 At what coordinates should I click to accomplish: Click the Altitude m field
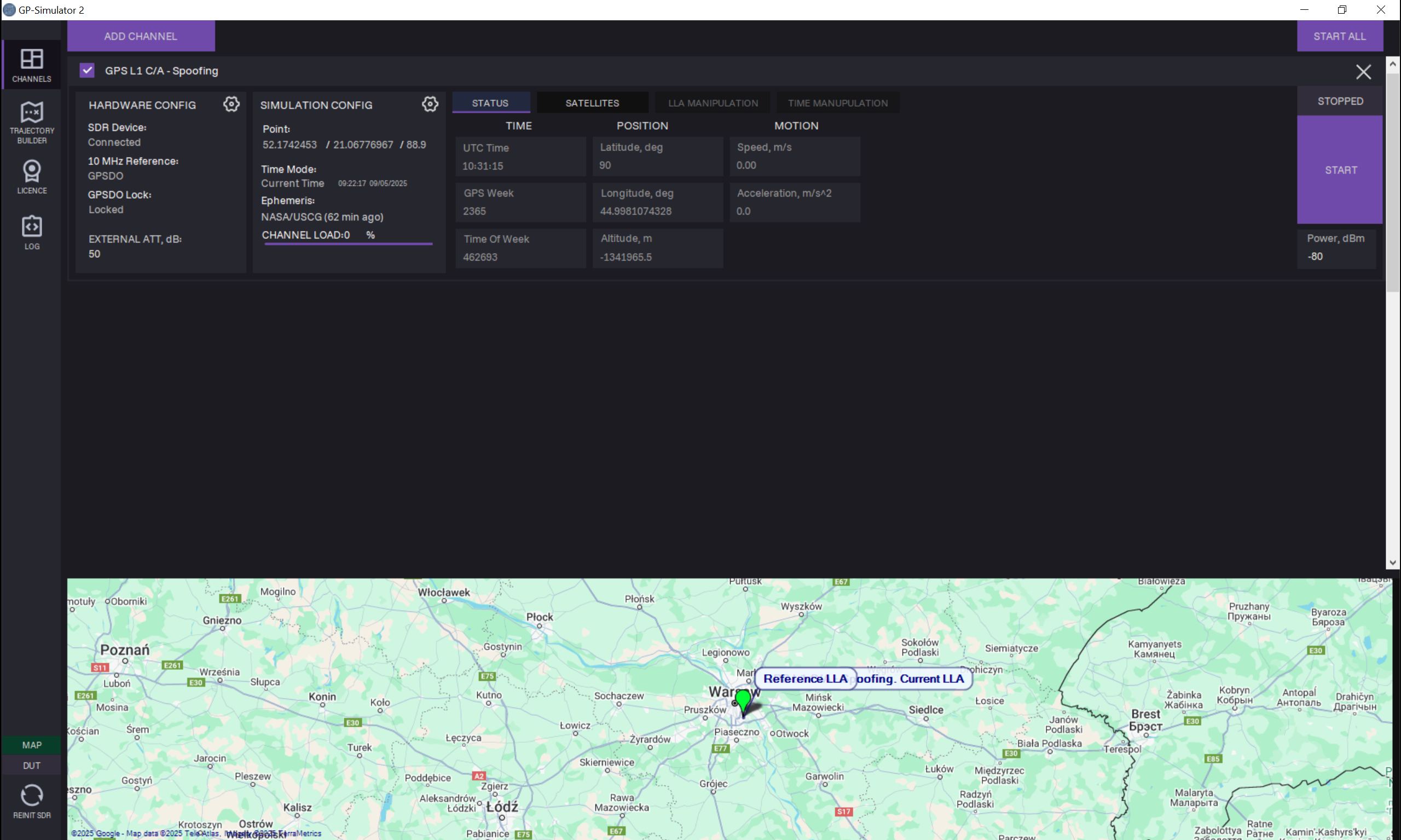point(658,248)
